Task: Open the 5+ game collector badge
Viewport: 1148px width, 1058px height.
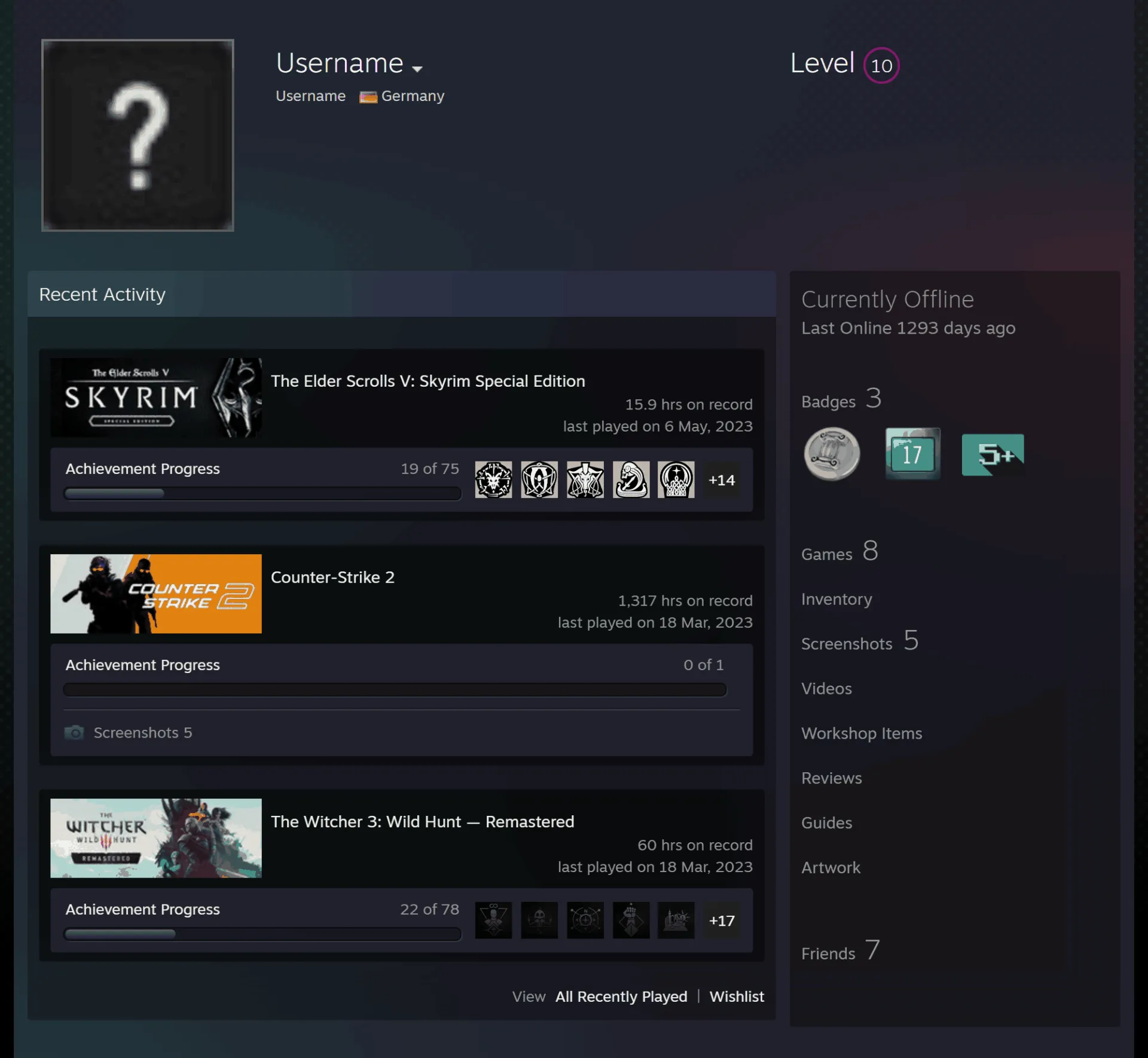Action: (x=993, y=455)
